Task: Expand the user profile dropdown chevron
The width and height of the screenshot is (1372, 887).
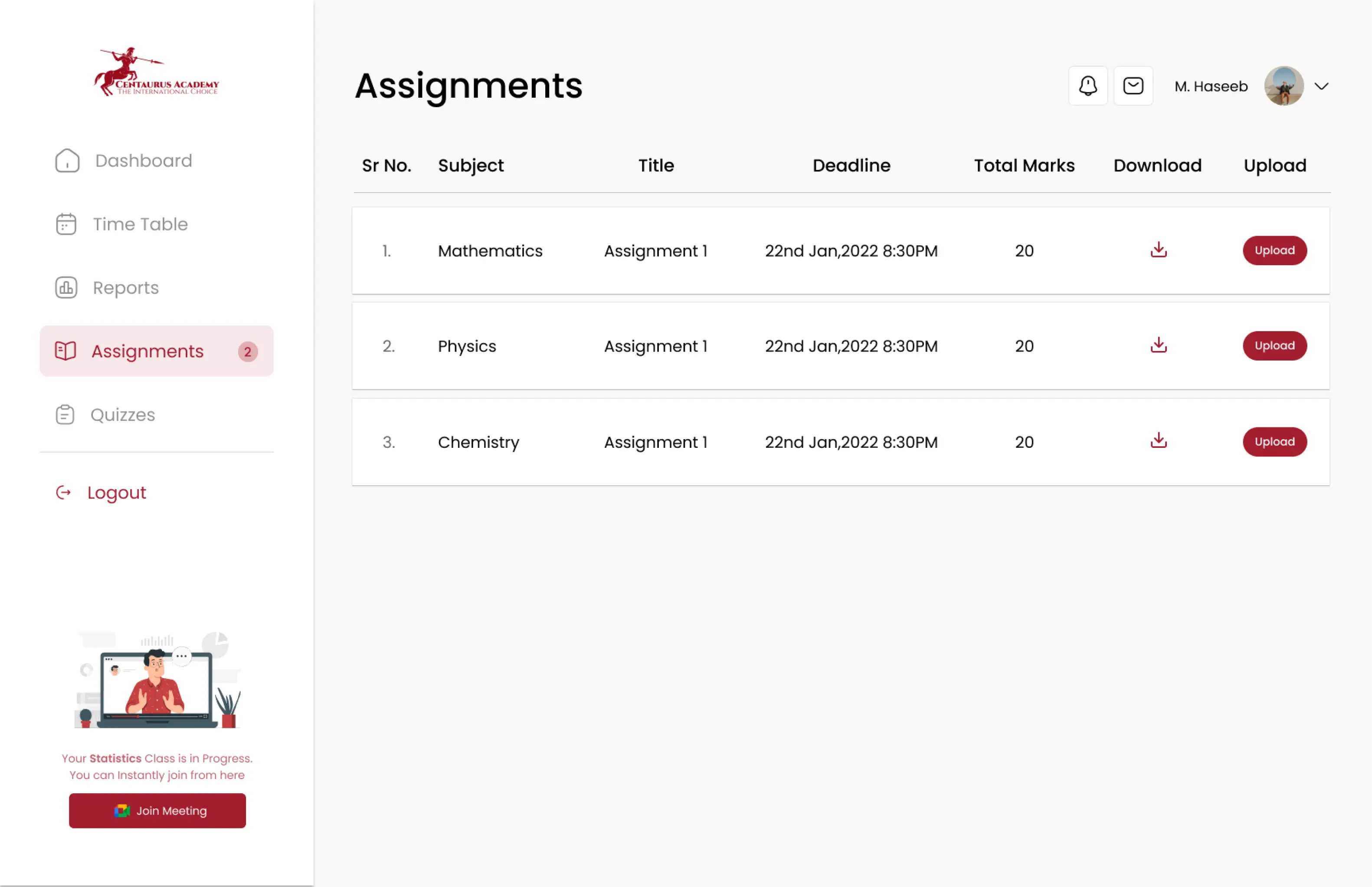Action: [1321, 86]
